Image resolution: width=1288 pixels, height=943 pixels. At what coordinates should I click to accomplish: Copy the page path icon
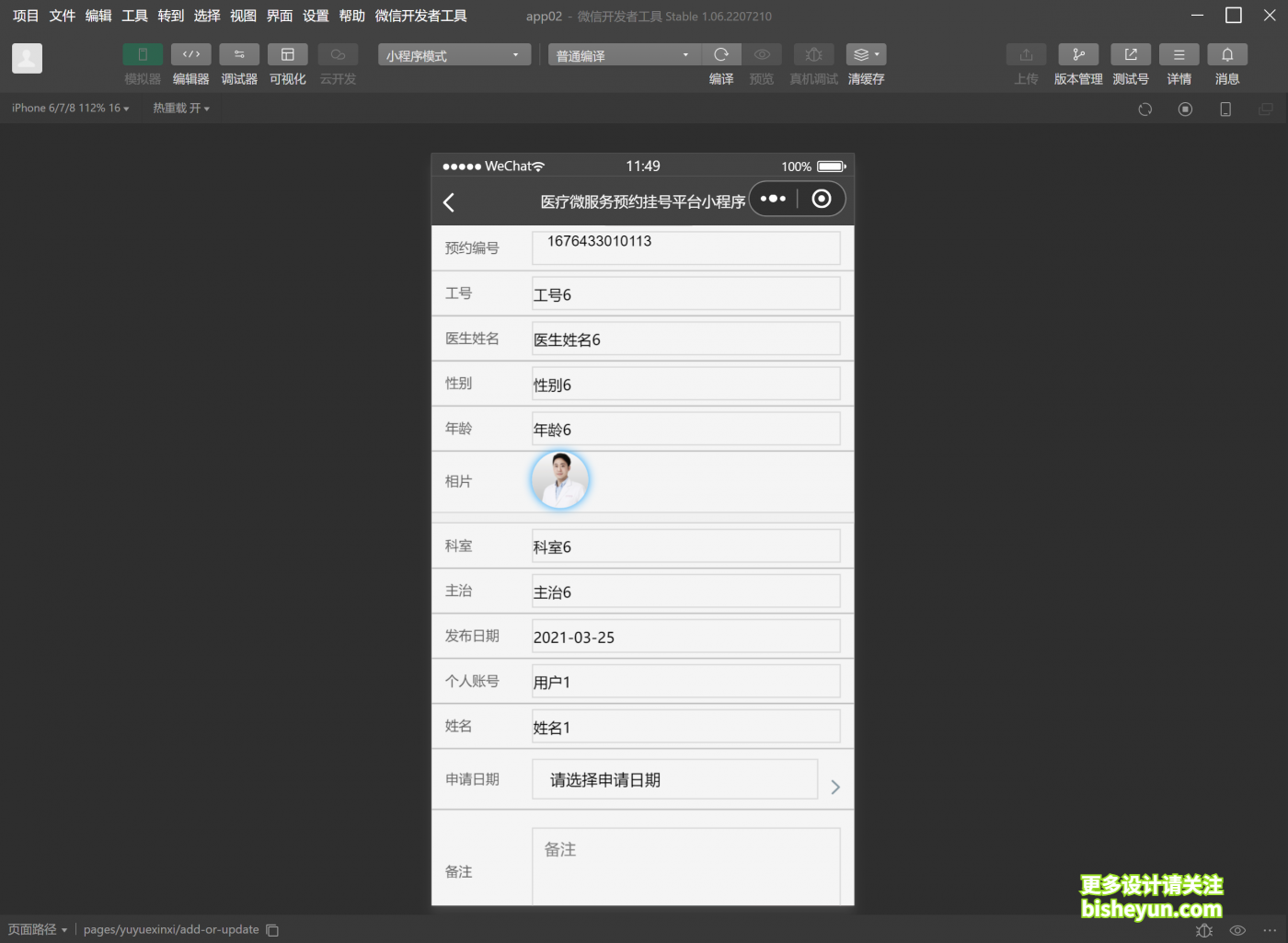coord(272,930)
